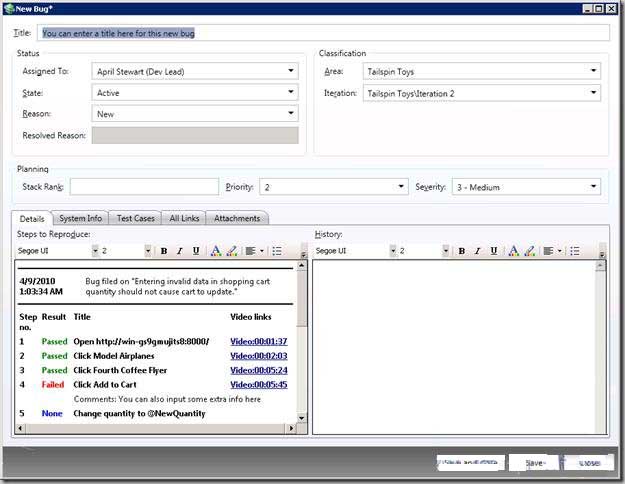Toggle bold in History toolbar
625x484 pixels.
coord(462,251)
